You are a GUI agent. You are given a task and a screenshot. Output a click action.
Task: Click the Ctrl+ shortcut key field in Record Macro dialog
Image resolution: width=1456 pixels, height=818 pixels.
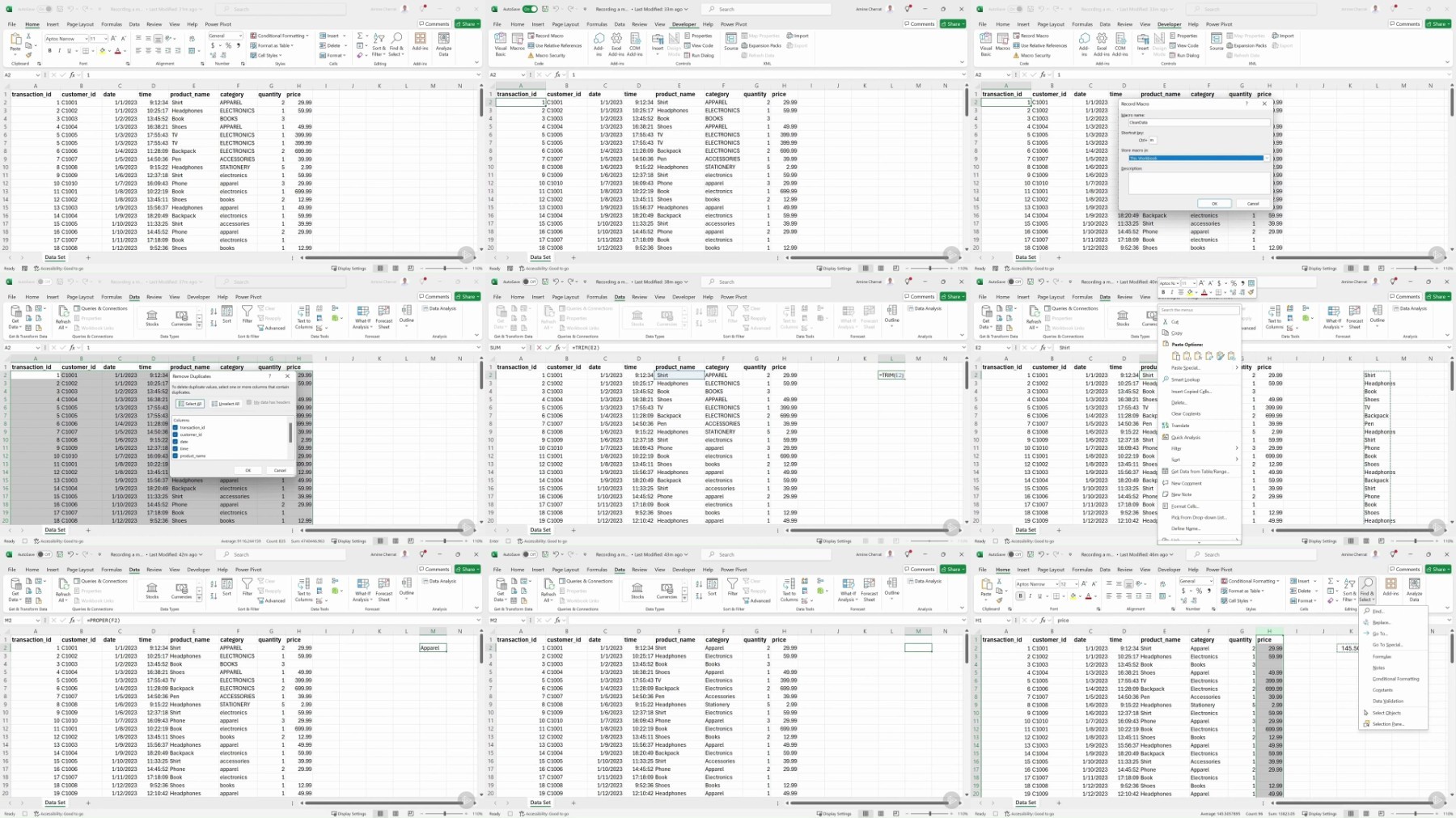click(1153, 140)
